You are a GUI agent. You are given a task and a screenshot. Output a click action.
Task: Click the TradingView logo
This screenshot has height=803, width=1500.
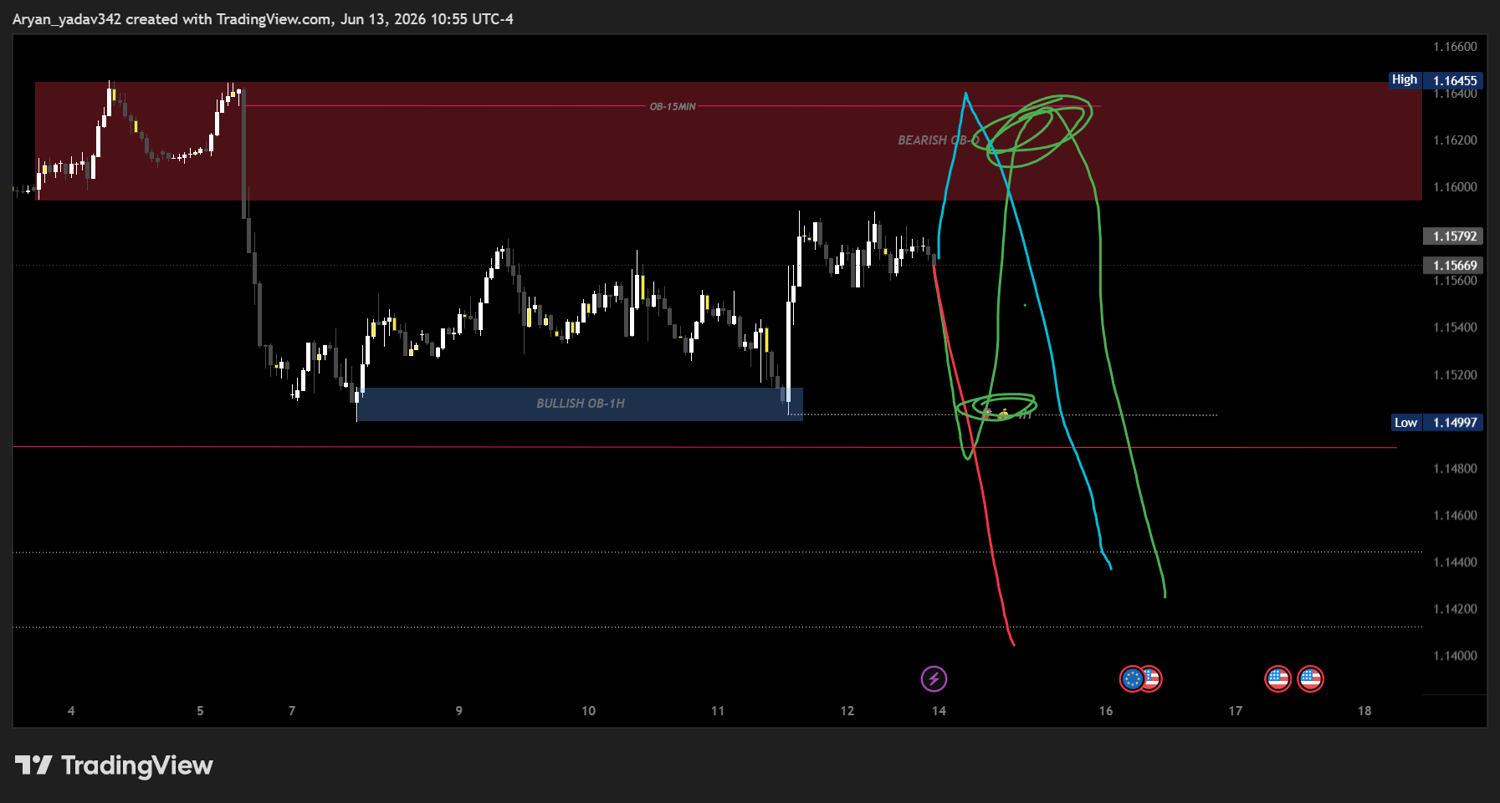tap(114, 766)
